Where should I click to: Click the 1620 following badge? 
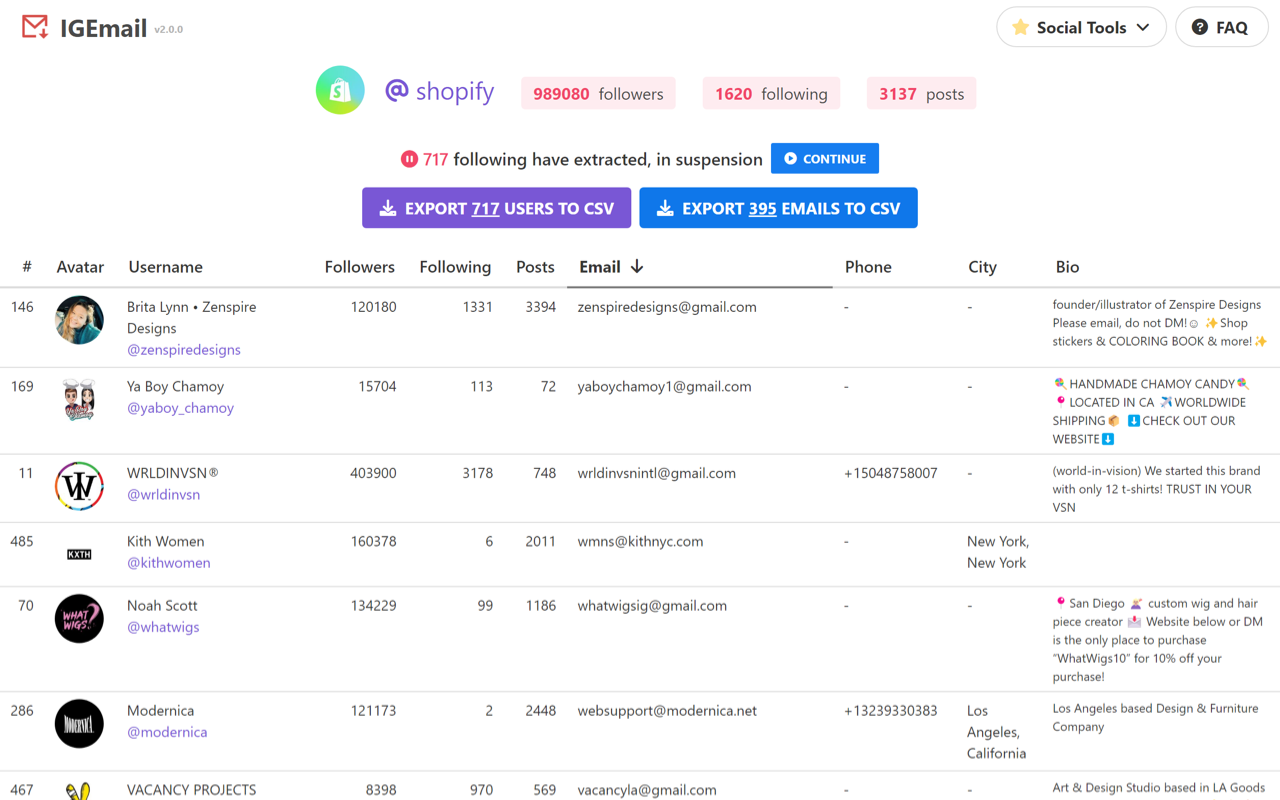tap(771, 93)
